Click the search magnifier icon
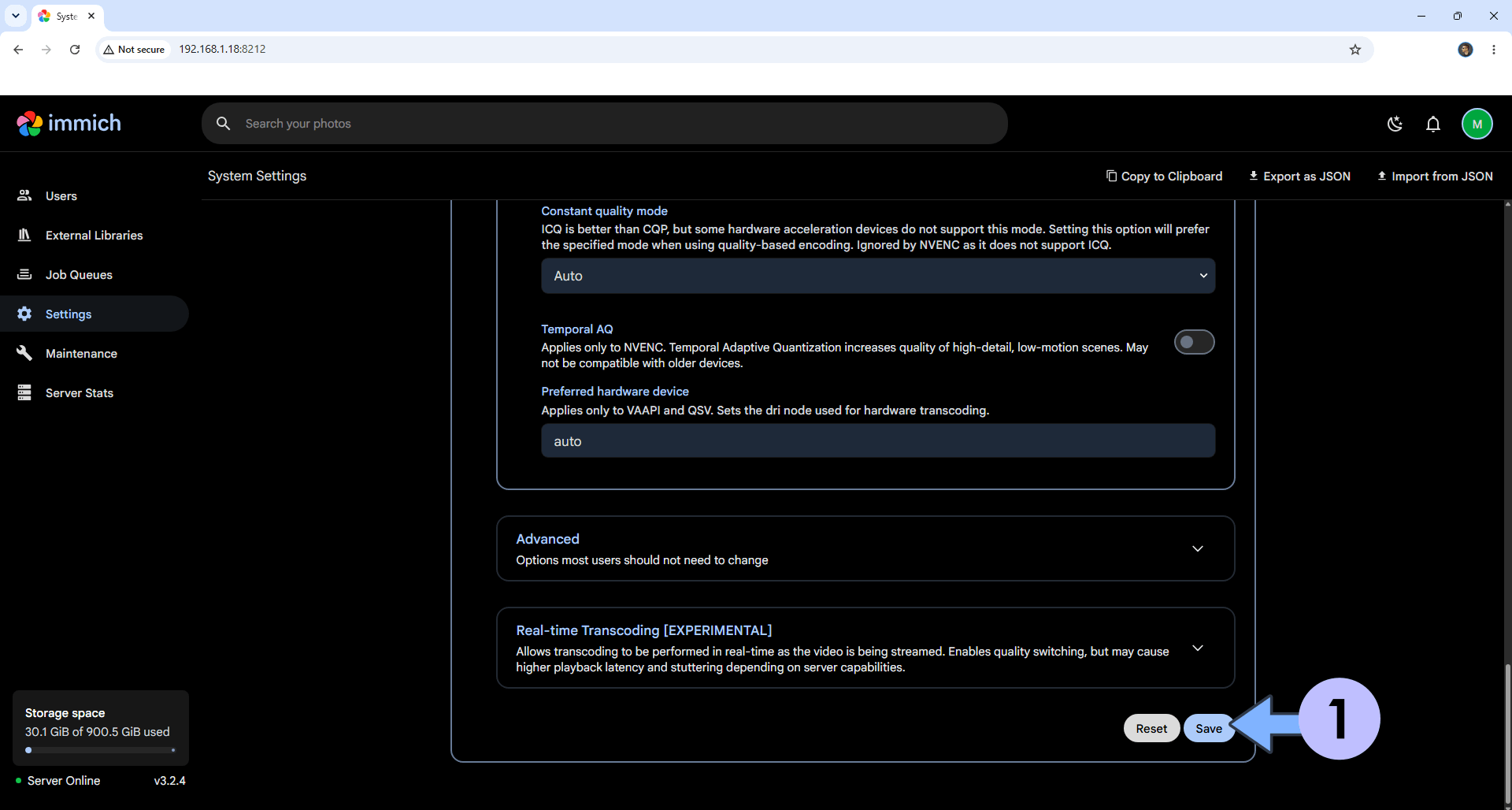 (x=224, y=124)
